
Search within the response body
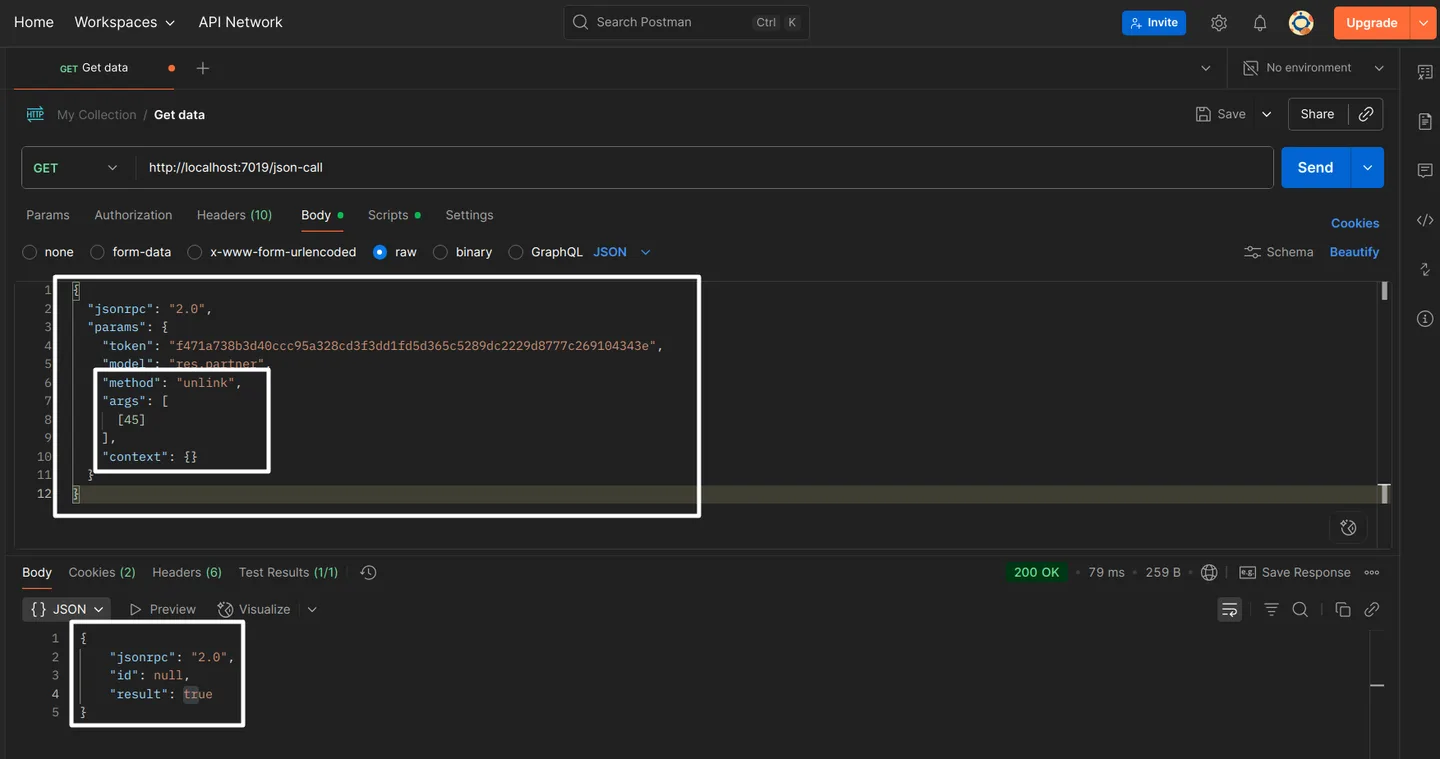coord(1300,609)
